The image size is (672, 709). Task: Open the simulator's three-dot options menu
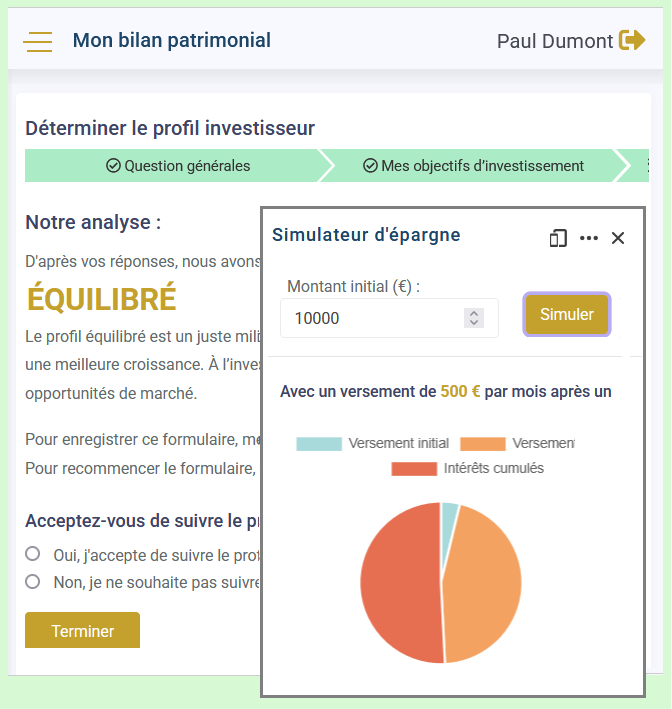(x=589, y=238)
